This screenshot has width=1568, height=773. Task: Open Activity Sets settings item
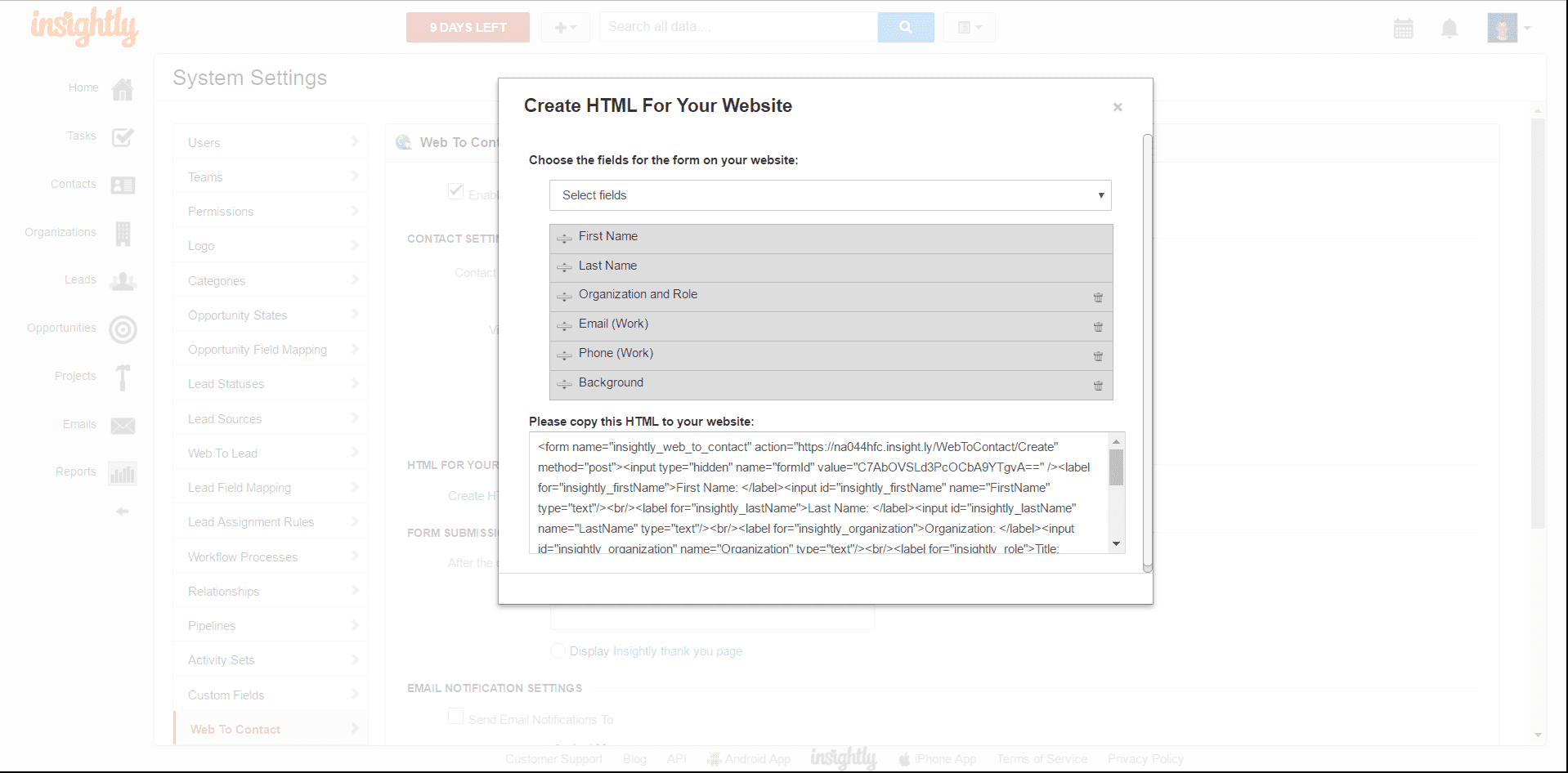click(x=271, y=659)
